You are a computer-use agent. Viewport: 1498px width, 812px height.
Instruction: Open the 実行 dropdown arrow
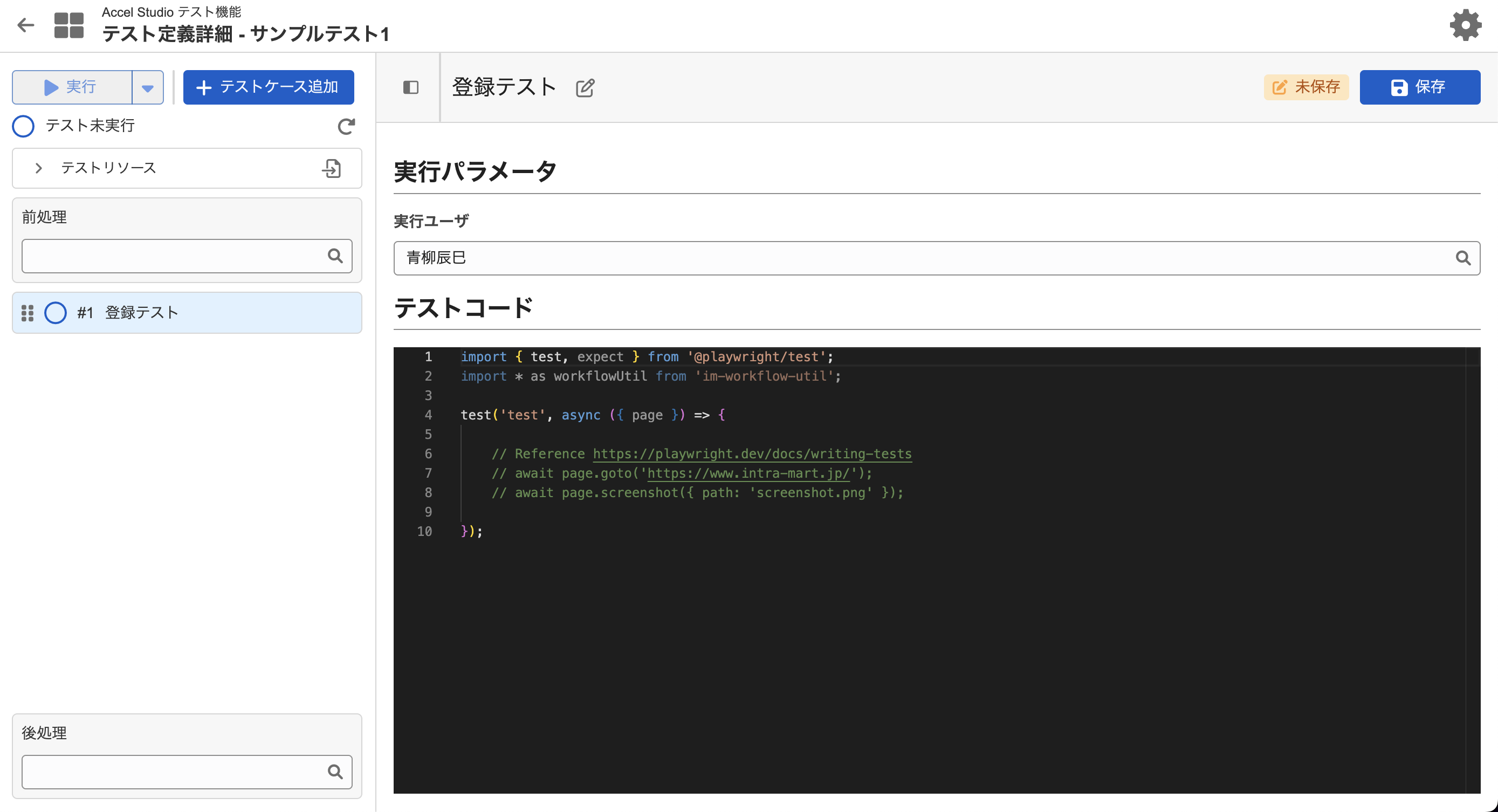pyautogui.click(x=148, y=88)
